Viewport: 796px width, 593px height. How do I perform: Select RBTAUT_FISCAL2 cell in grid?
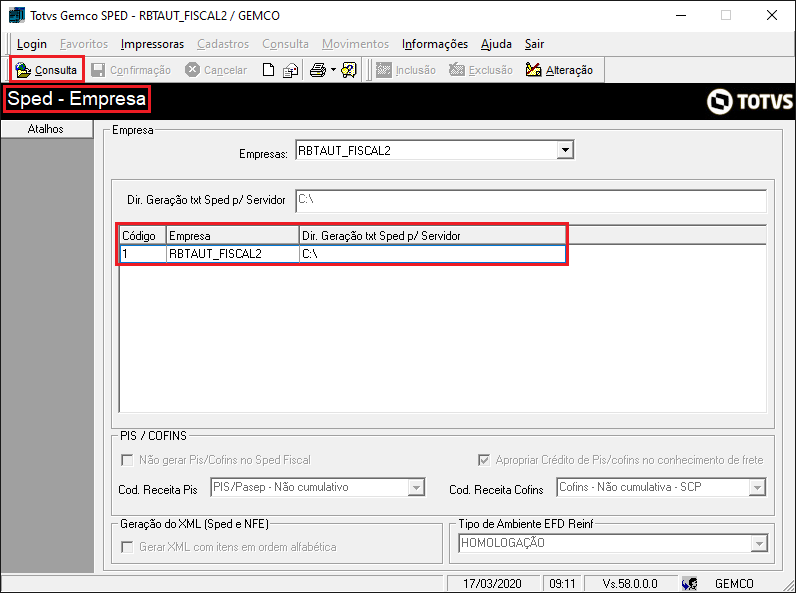233,254
